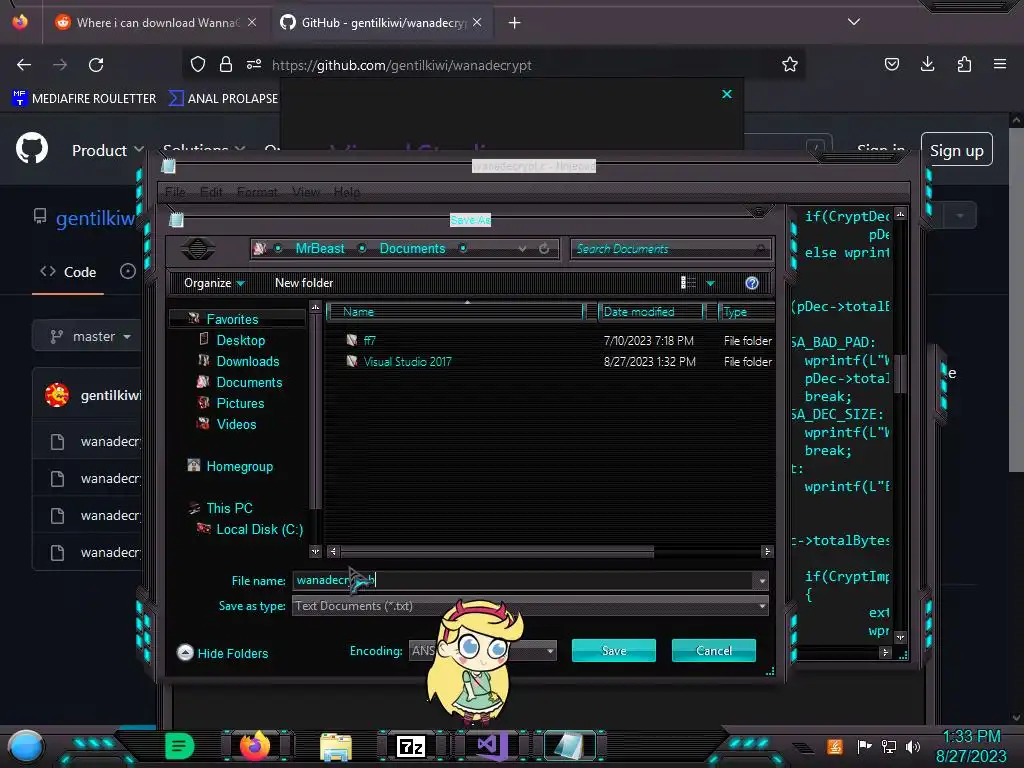
Task: Sort files by Date modified column
Action: [x=651, y=312]
